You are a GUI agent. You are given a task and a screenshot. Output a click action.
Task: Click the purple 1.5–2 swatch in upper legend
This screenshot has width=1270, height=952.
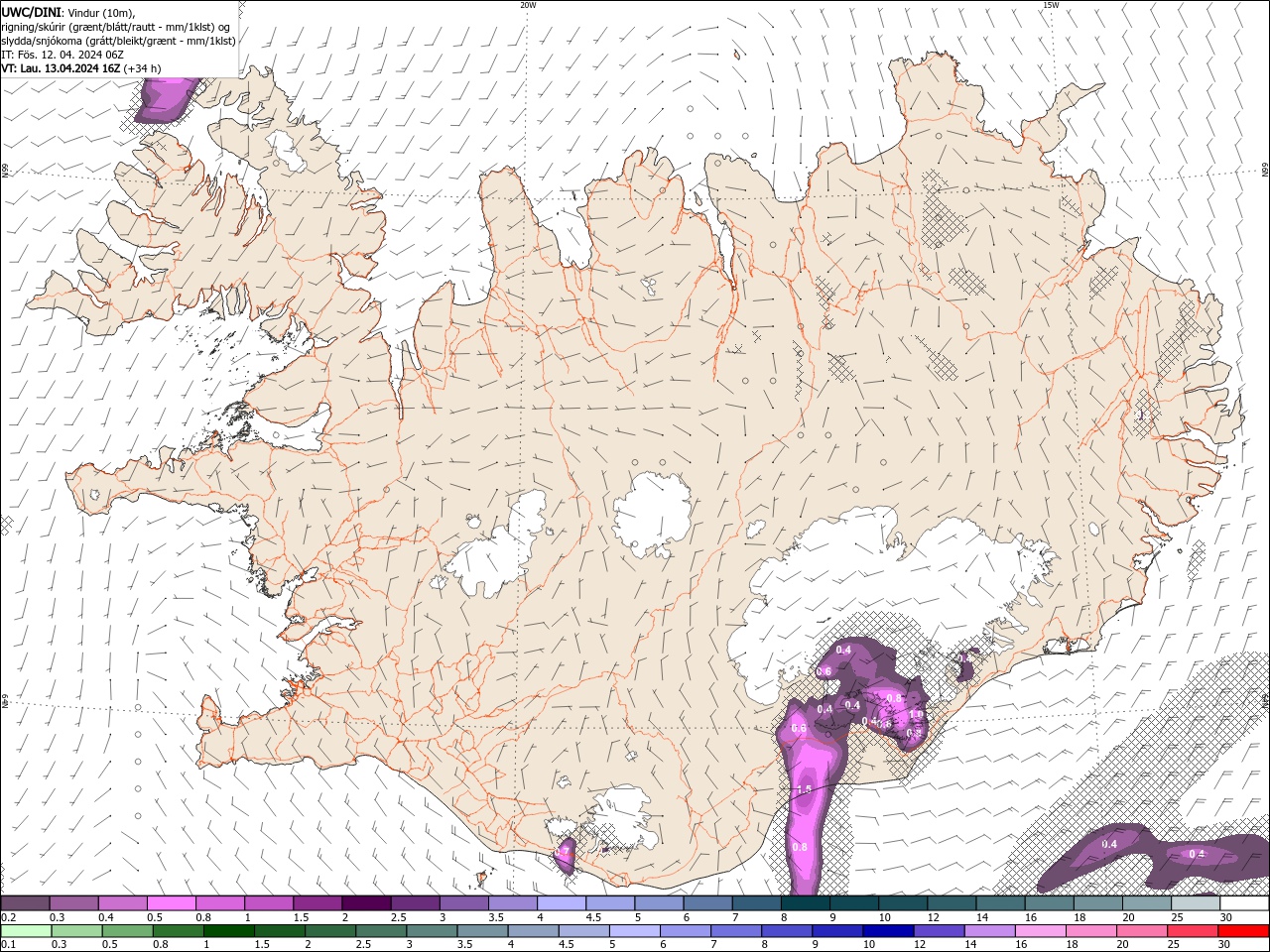point(317,903)
